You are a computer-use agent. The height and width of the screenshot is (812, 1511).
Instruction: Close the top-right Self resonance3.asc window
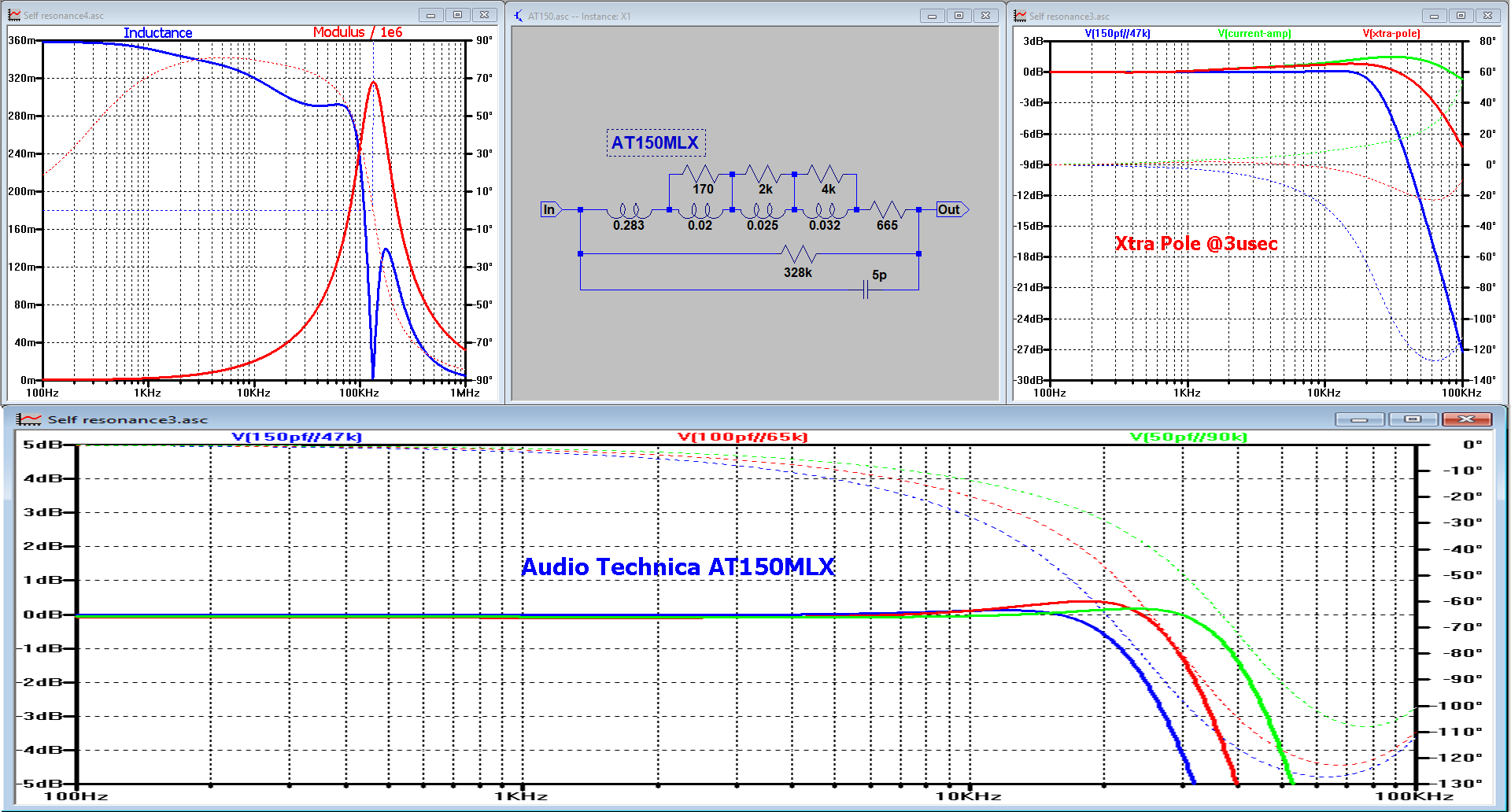(1487, 16)
